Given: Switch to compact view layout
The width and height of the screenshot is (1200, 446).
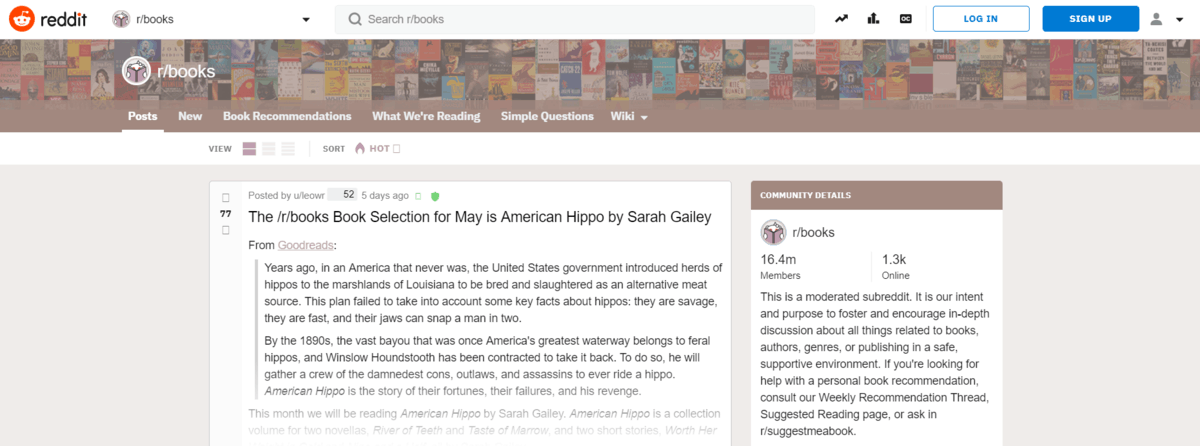Looking at the screenshot, I should tap(288, 149).
